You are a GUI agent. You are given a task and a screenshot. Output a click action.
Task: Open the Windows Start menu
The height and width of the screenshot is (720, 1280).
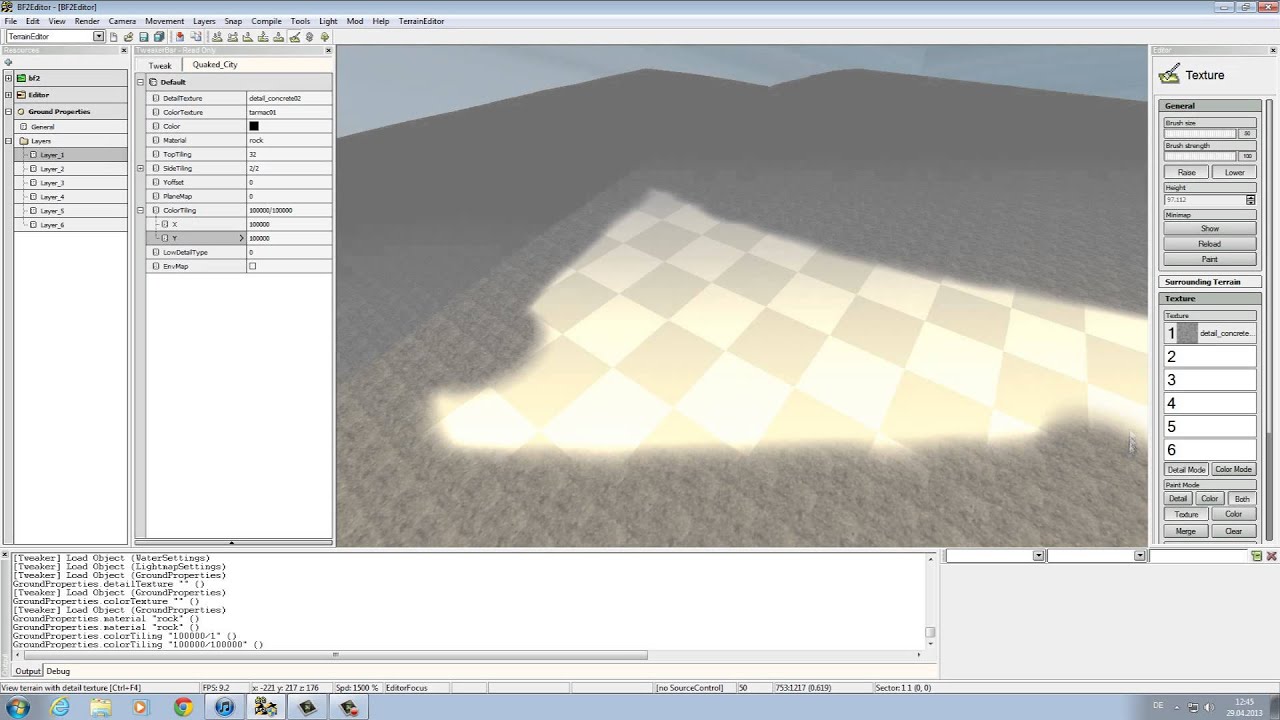point(18,707)
